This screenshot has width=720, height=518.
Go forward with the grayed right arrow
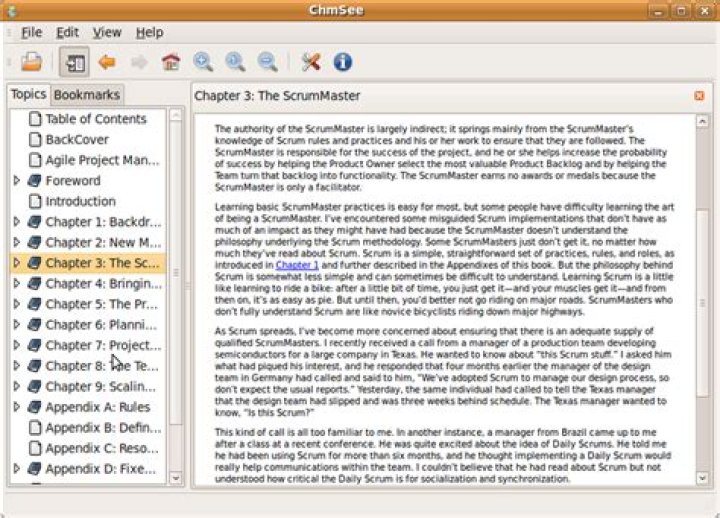coord(139,62)
